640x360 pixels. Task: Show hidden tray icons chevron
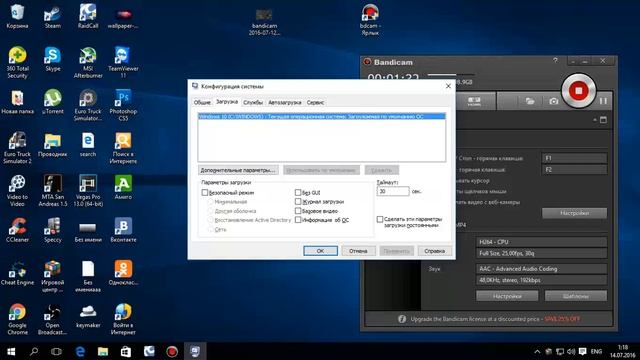click(x=537, y=351)
